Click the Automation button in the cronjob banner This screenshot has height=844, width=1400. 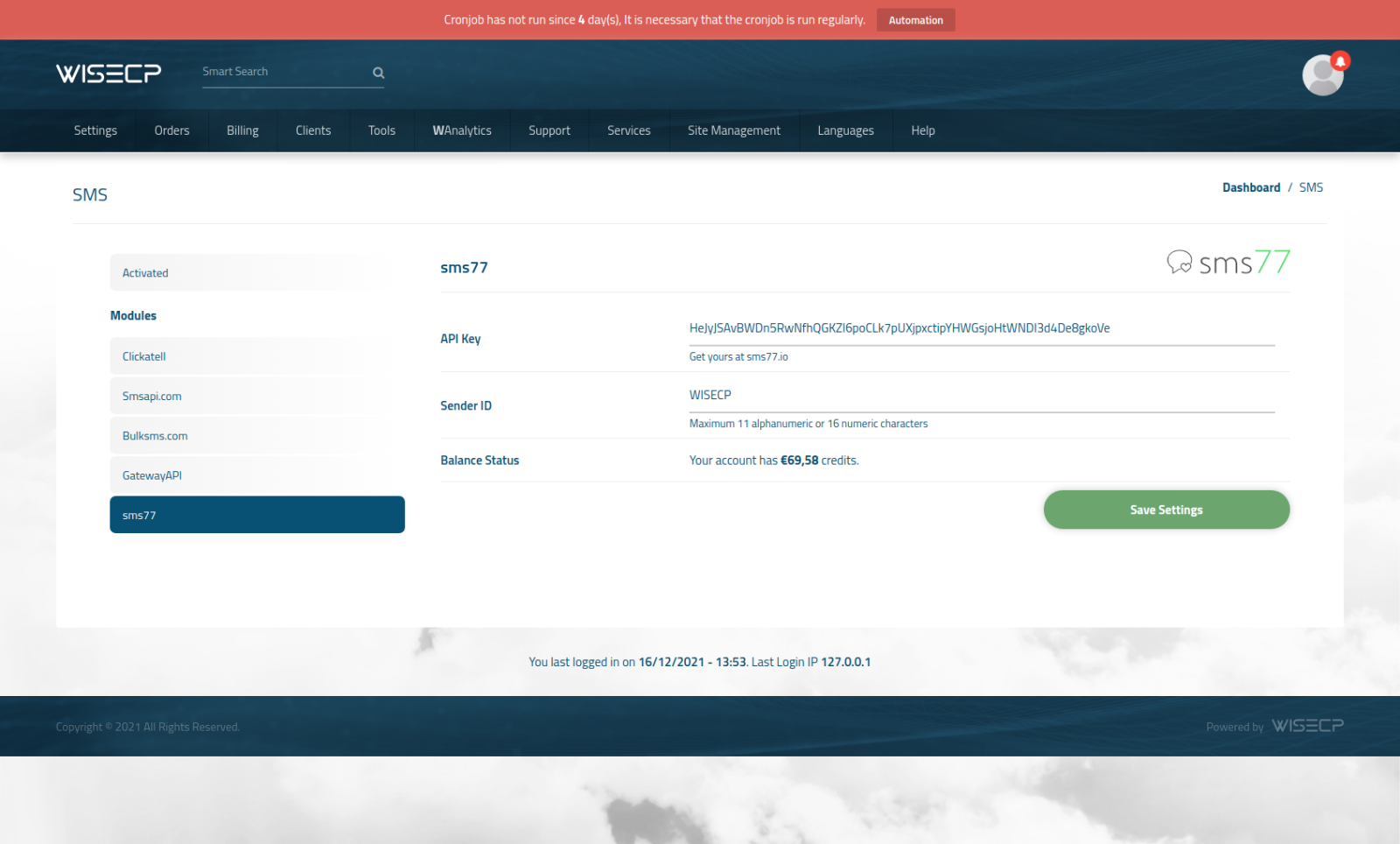point(916,20)
